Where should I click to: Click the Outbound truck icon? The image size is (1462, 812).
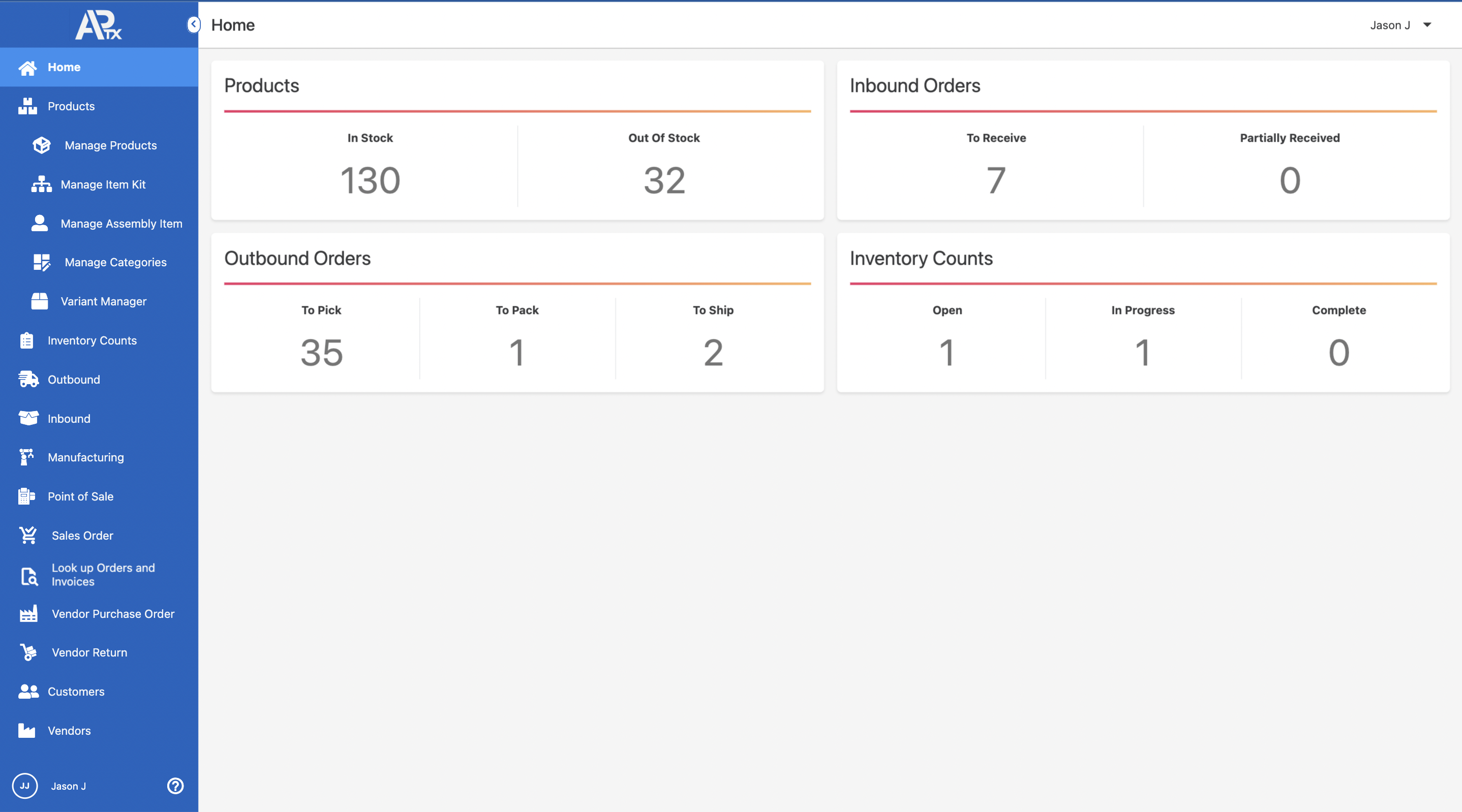tap(28, 380)
